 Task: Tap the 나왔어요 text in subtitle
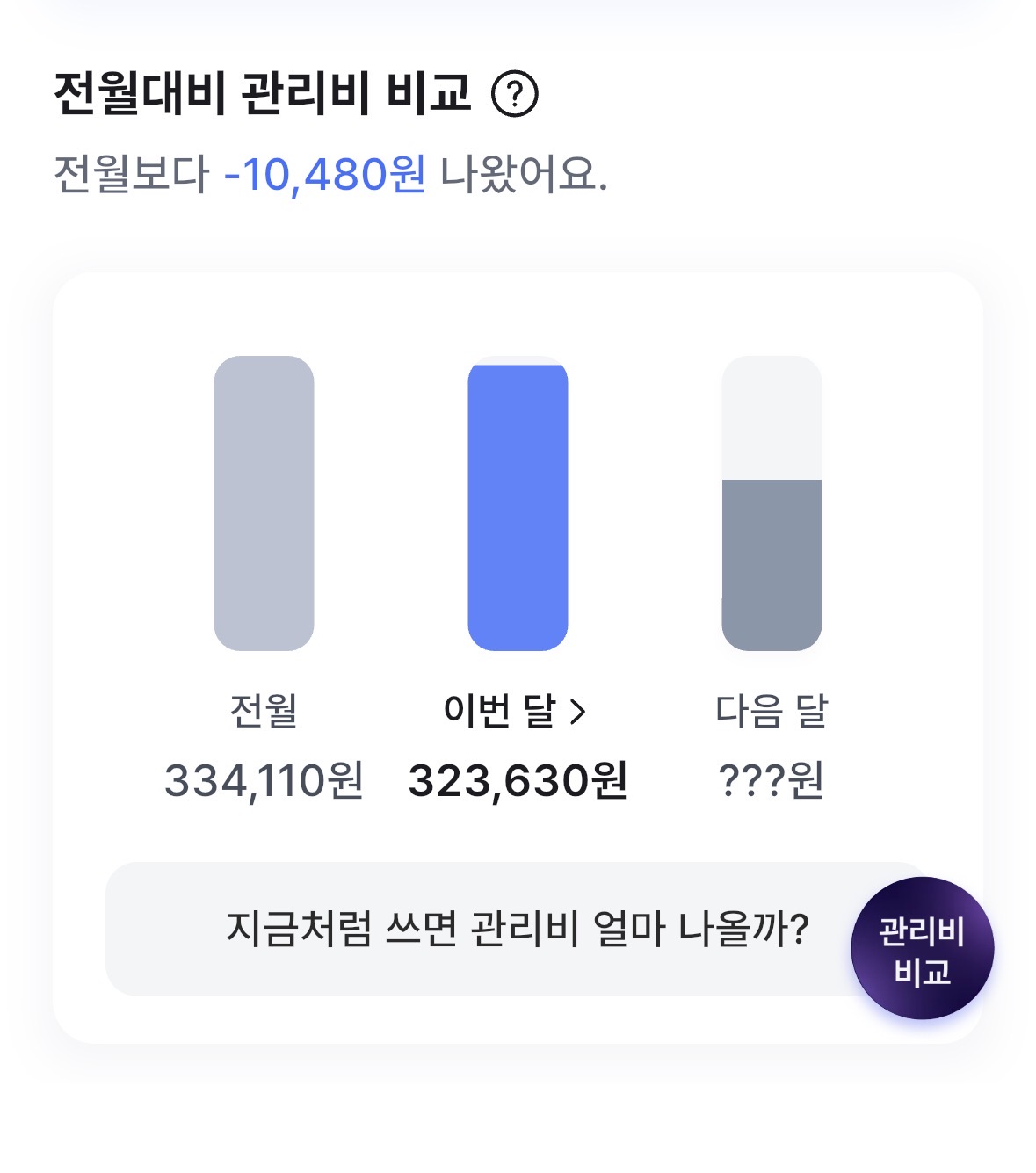523,174
